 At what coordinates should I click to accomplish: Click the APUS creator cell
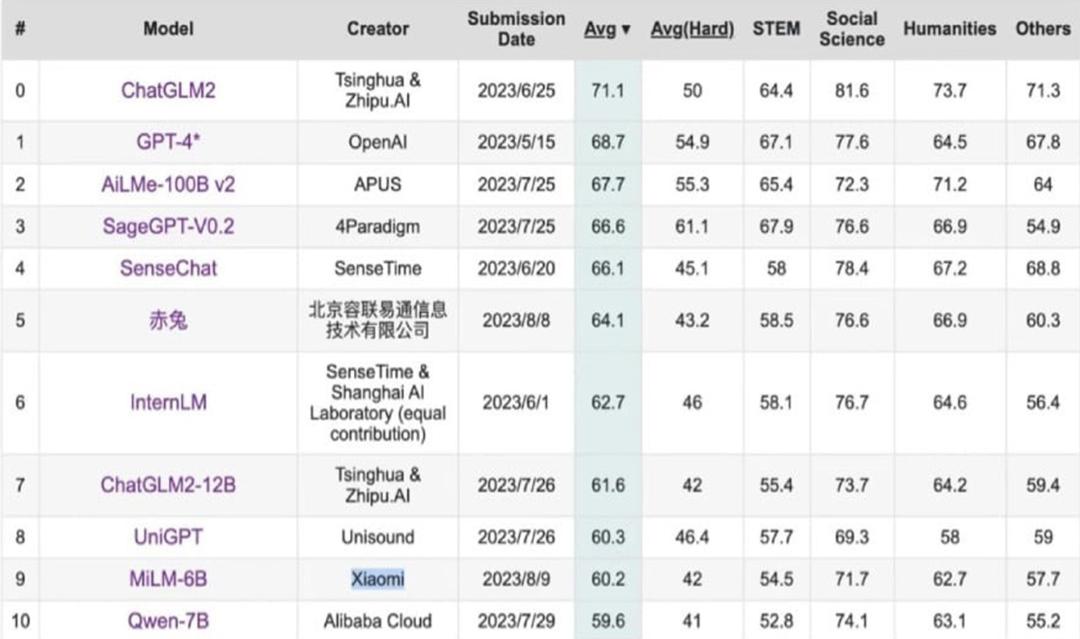click(x=377, y=185)
